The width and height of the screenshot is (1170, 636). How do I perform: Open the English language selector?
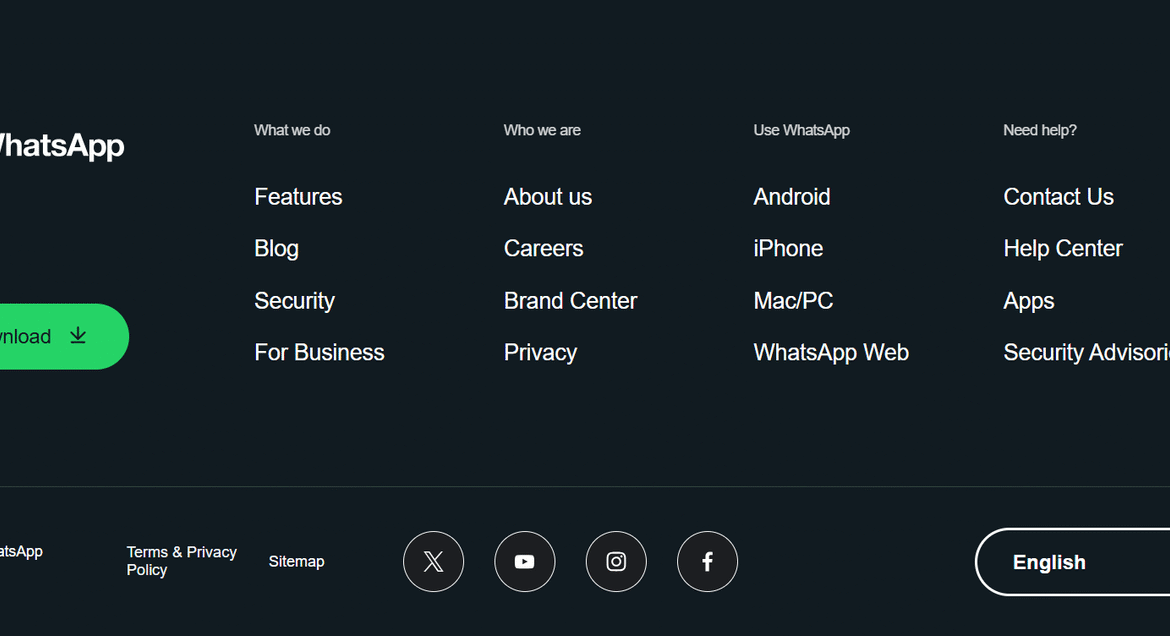1070,562
